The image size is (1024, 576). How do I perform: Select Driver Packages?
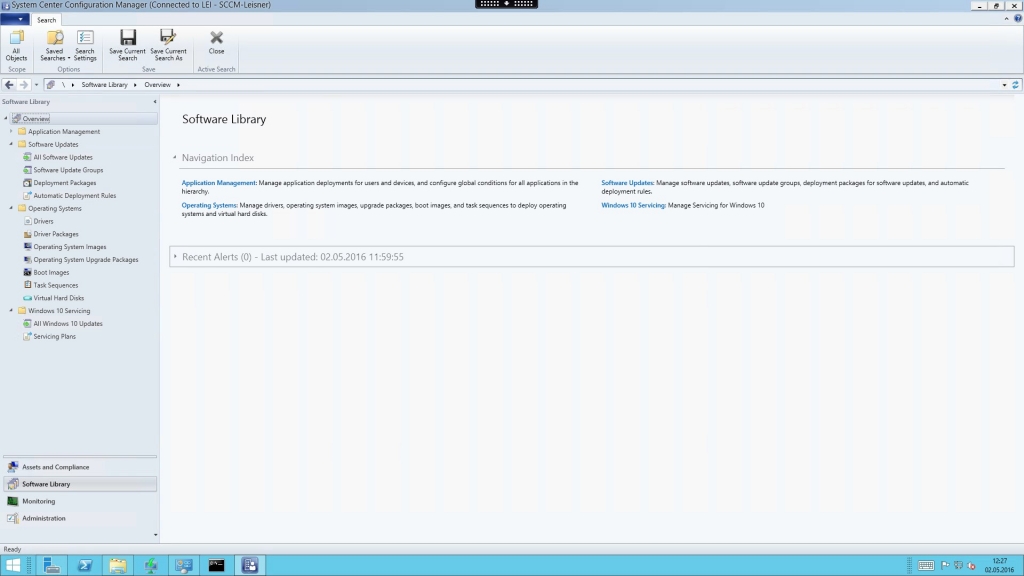tap(56, 234)
